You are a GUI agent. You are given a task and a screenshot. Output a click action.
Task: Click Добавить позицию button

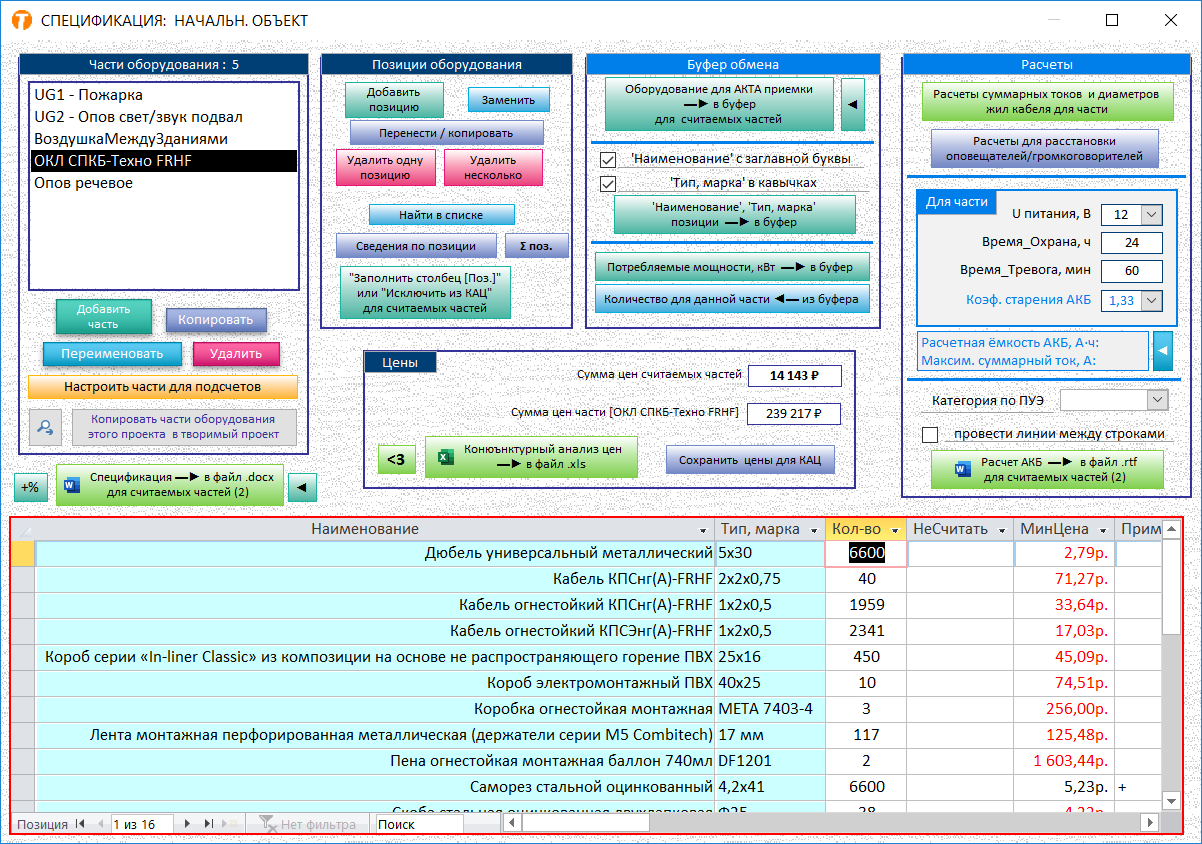point(393,99)
